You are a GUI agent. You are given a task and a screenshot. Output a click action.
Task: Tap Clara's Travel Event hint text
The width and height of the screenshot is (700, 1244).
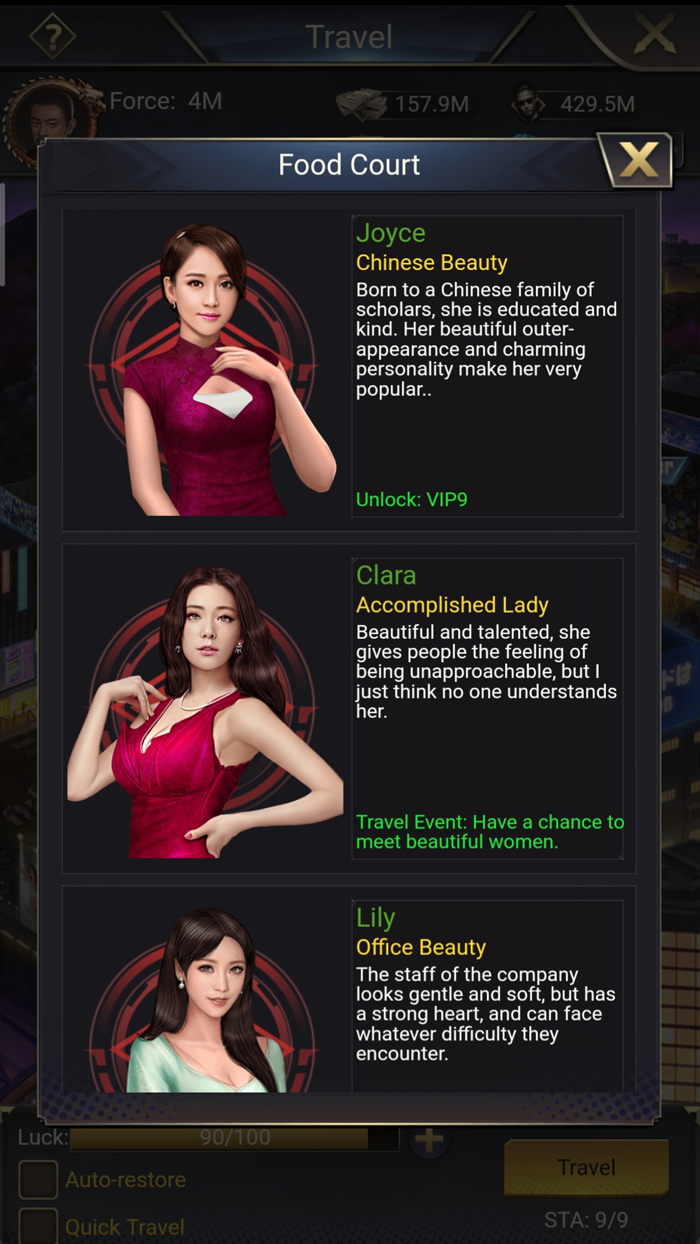pyautogui.click(x=490, y=832)
